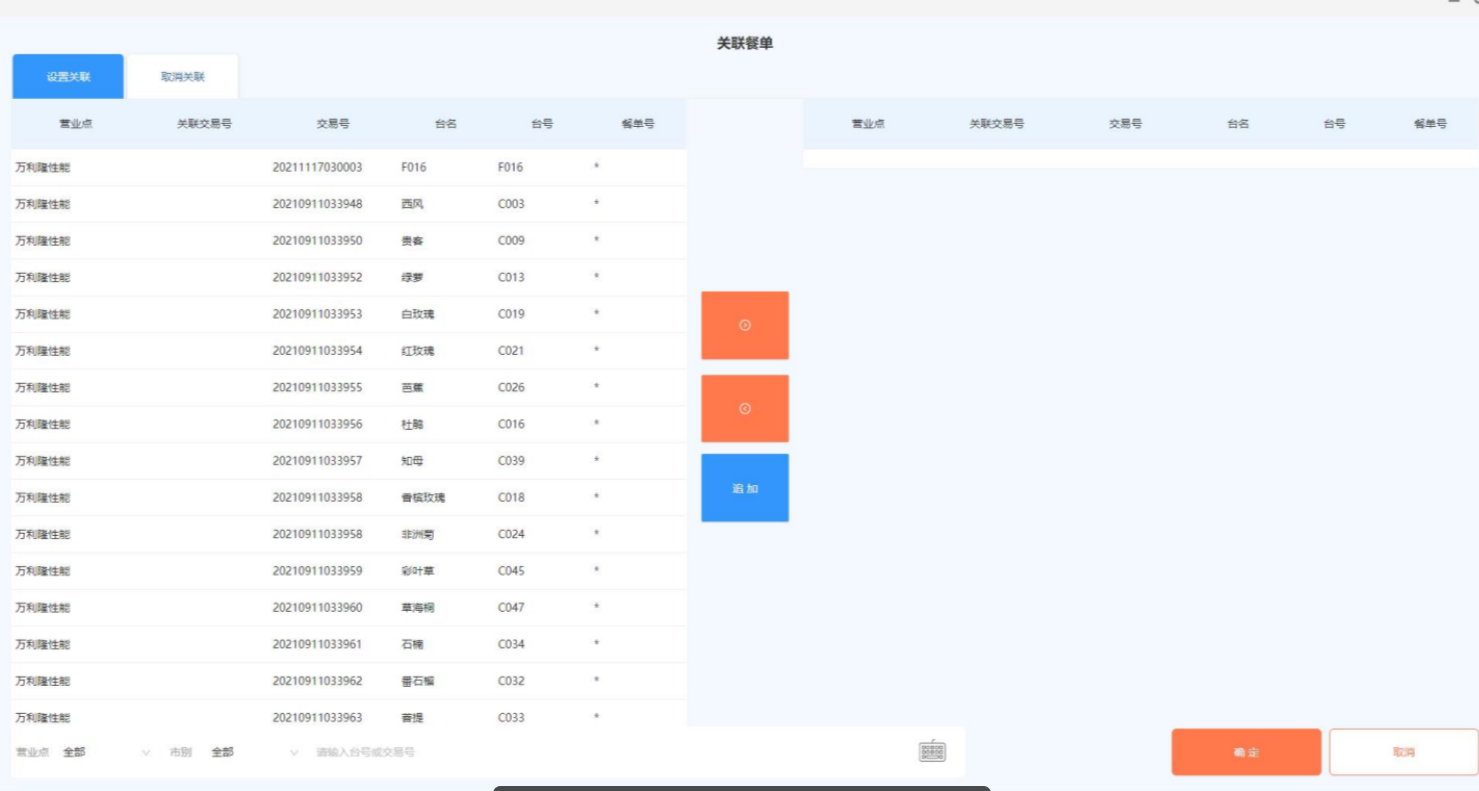Click the left table 交易号 column header
The height and width of the screenshot is (791, 1479).
pyautogui.click(x=333, y=124)
